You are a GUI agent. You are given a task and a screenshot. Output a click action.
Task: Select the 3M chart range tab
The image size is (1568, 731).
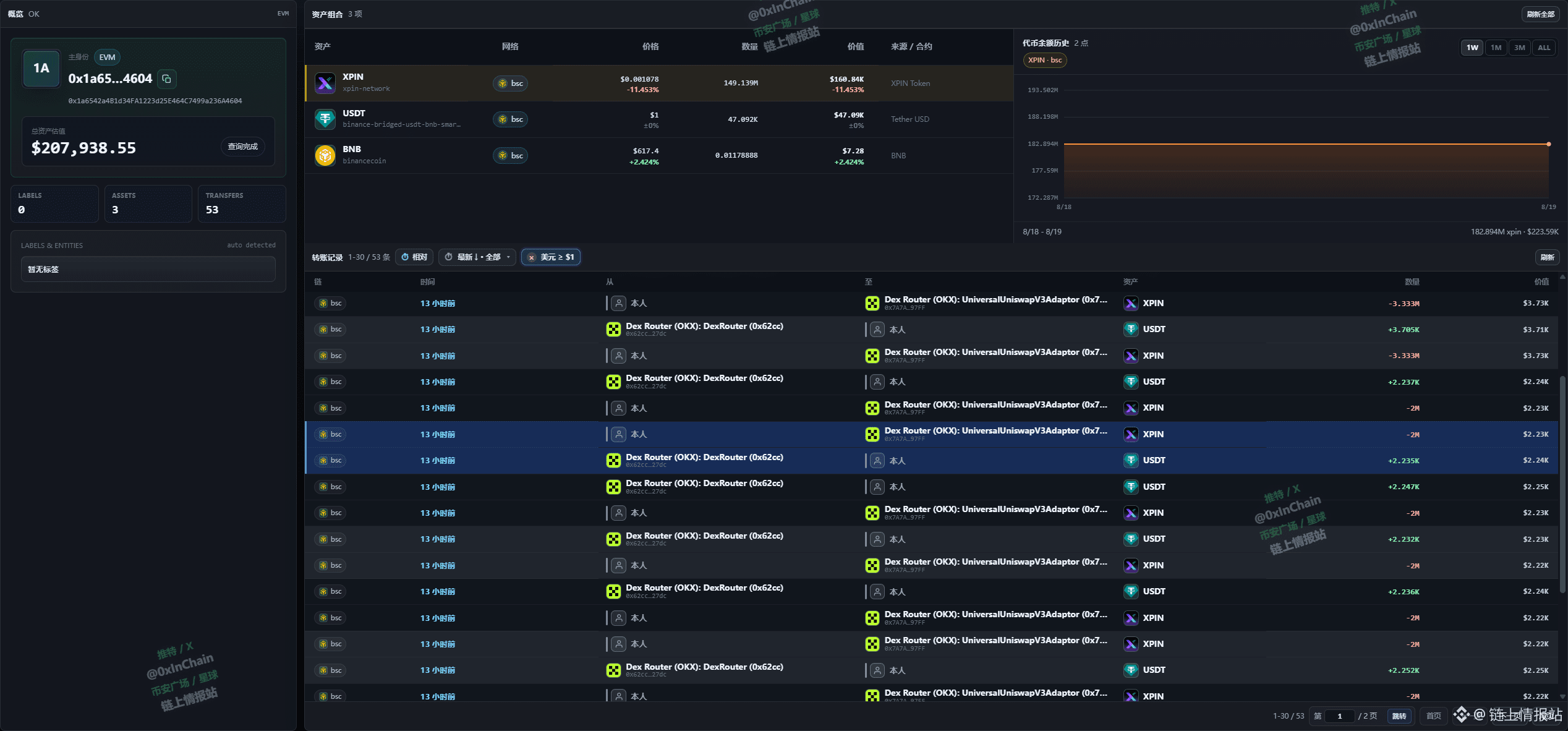click(1519, 48)
